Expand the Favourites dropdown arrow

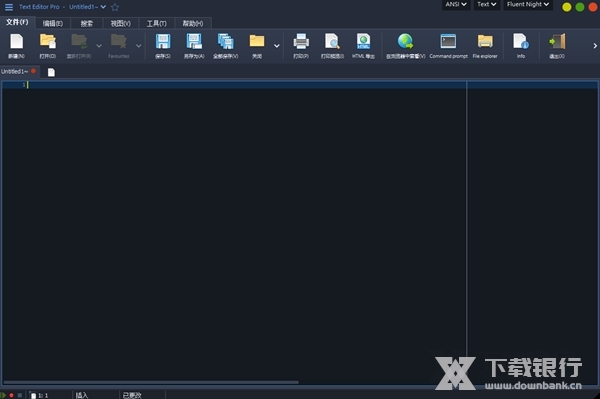point(139,46)
